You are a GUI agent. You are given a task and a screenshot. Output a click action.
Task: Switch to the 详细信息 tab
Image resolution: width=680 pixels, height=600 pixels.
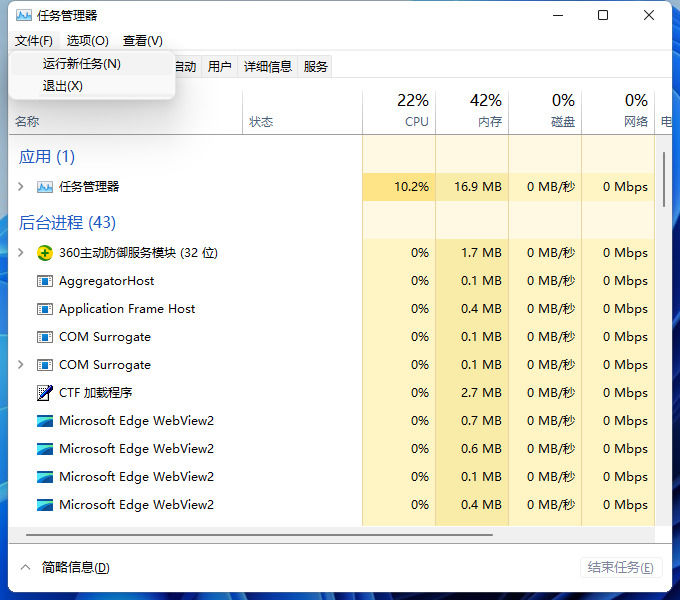(x=268, y=67)
